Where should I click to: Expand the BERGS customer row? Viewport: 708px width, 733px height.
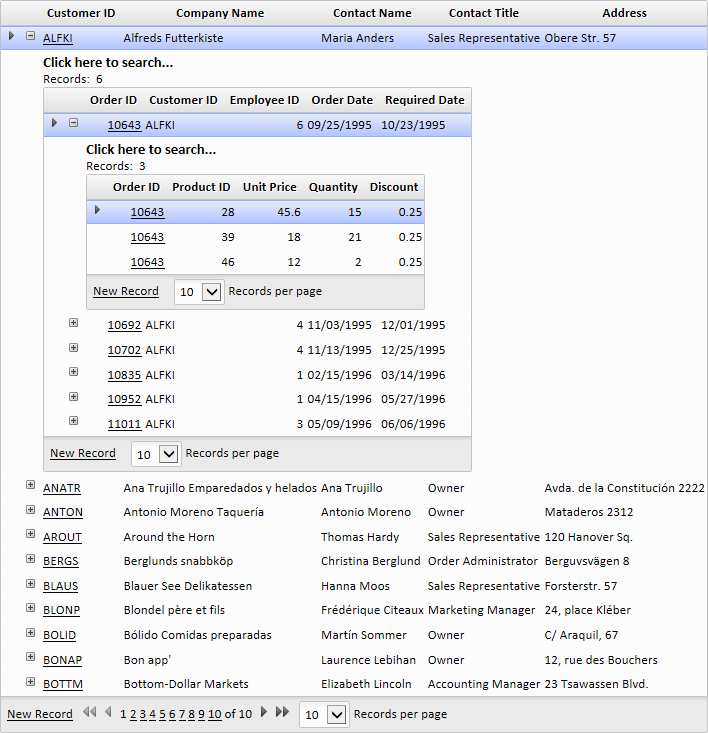(30, 559)
